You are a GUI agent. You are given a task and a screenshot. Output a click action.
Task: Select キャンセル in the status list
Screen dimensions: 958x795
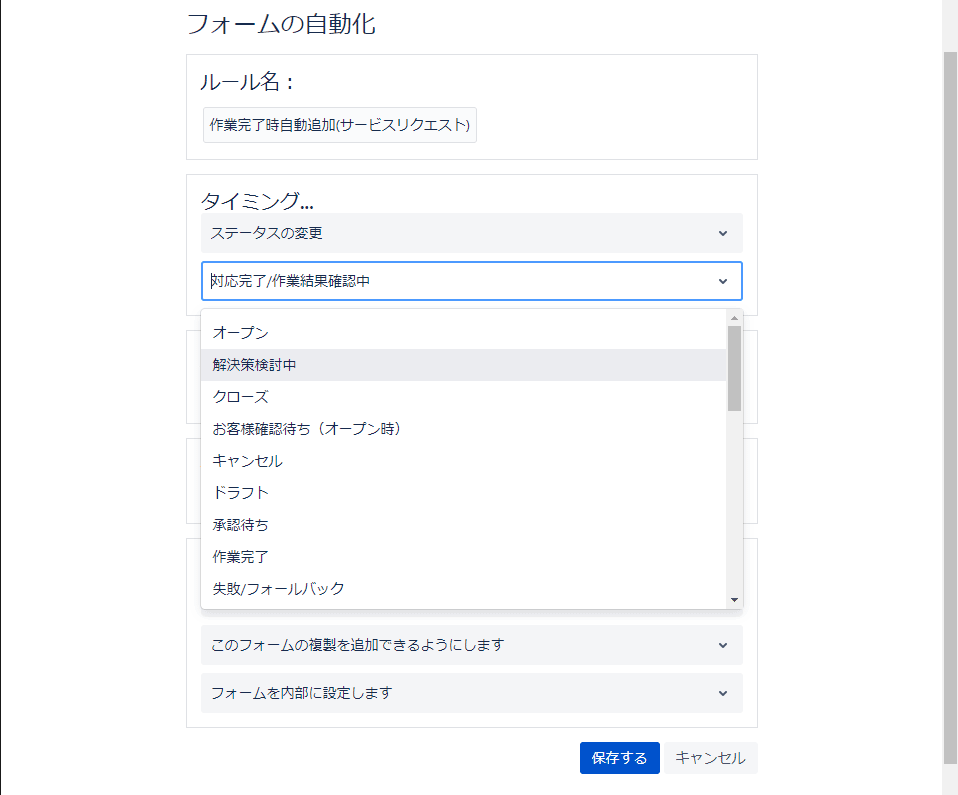[x=463, y=461]
